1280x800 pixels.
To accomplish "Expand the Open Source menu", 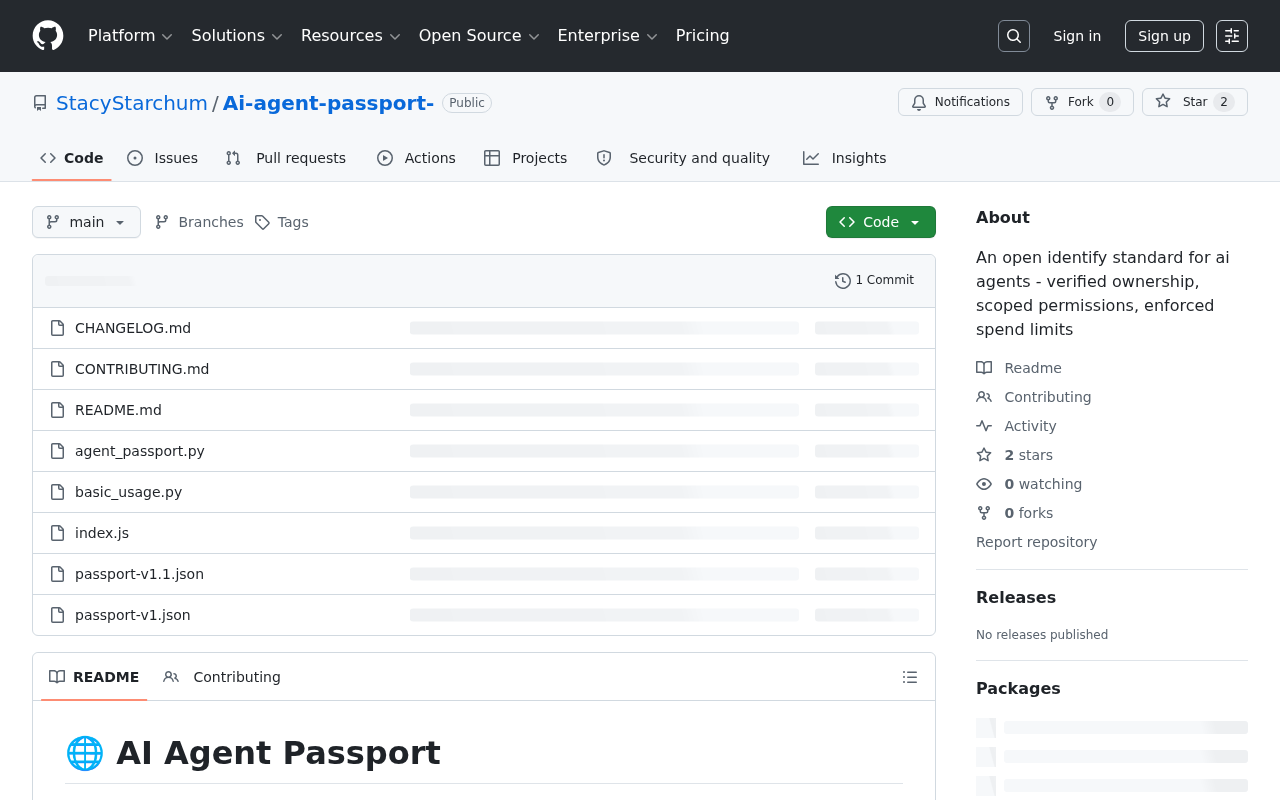I will point(479,36).
